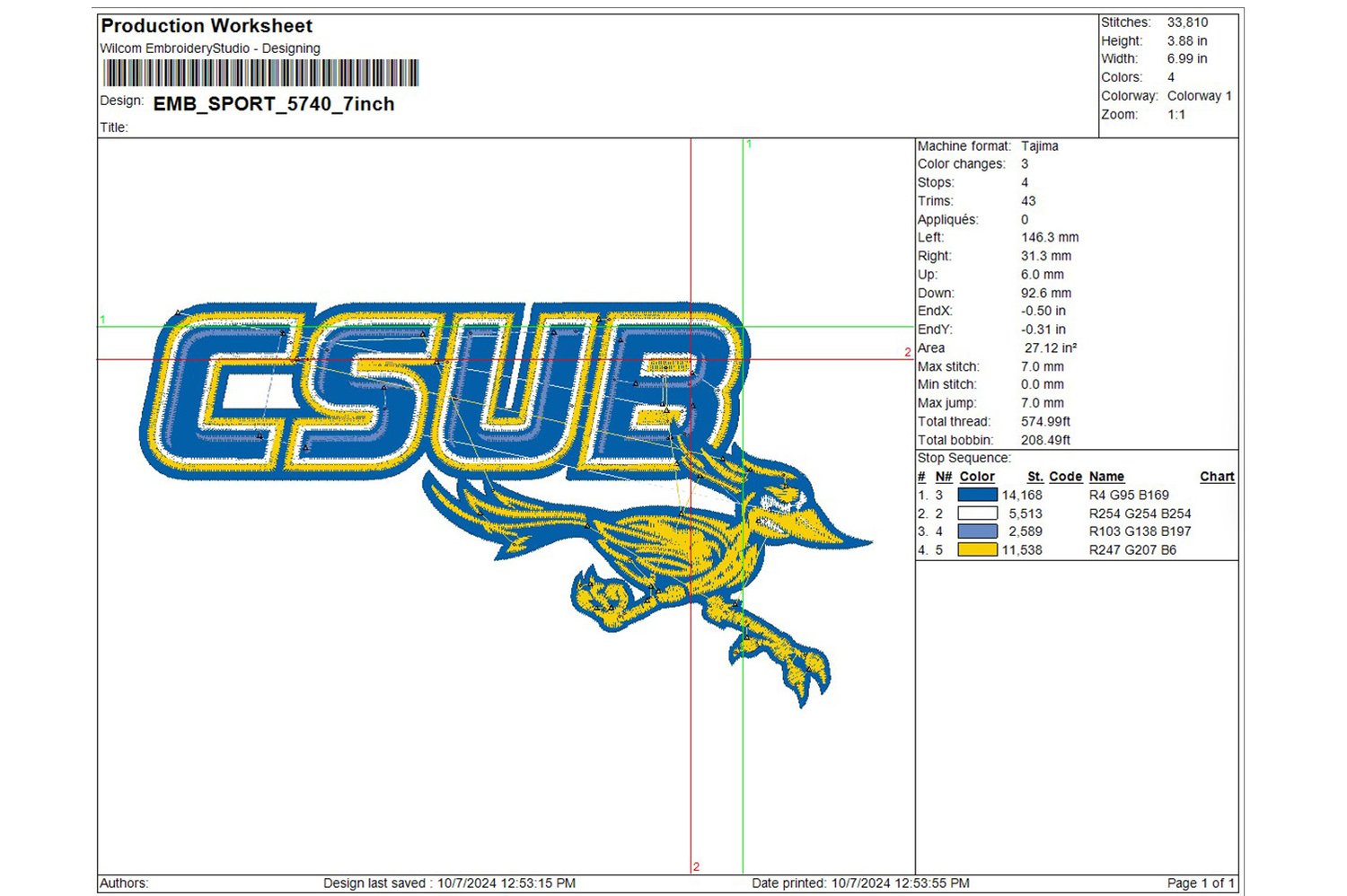Click the "Color" column header
Viewport: 1347px width, 896px height.
977,478
